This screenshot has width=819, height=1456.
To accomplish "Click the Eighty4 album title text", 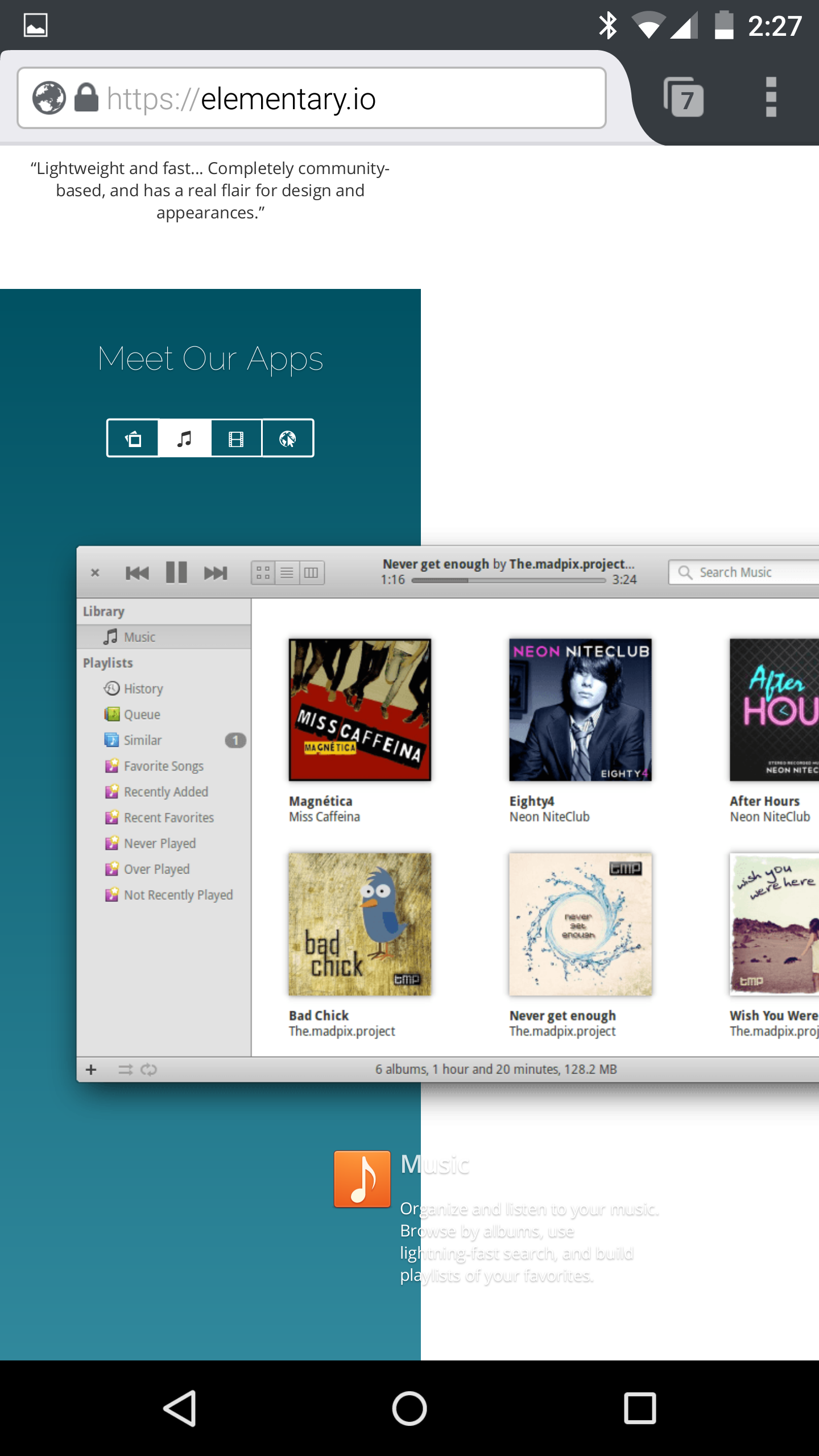I will [x=532, y=801].
